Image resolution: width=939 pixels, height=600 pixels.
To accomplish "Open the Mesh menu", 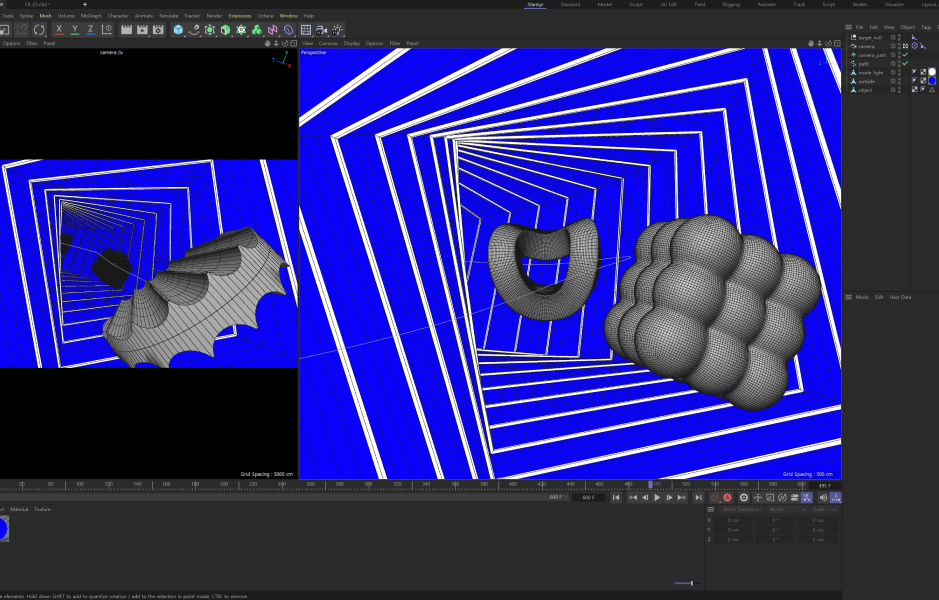I will pyautogui.click(x=46, y=16).
